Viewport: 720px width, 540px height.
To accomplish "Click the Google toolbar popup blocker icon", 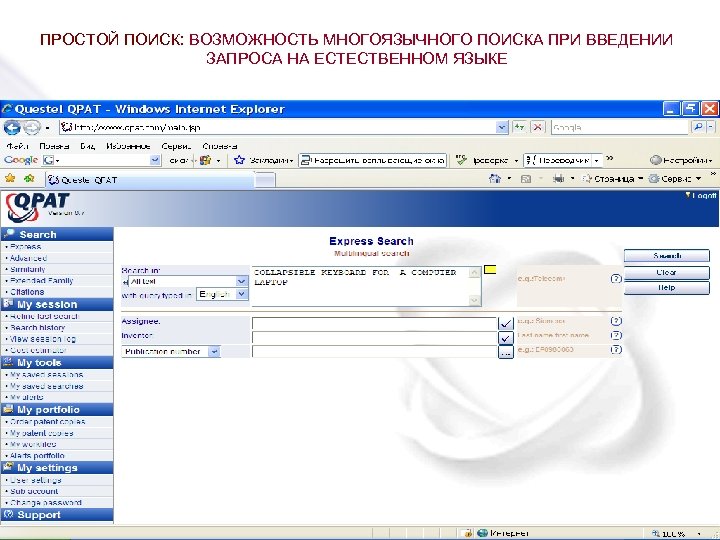I will (305, 160).
